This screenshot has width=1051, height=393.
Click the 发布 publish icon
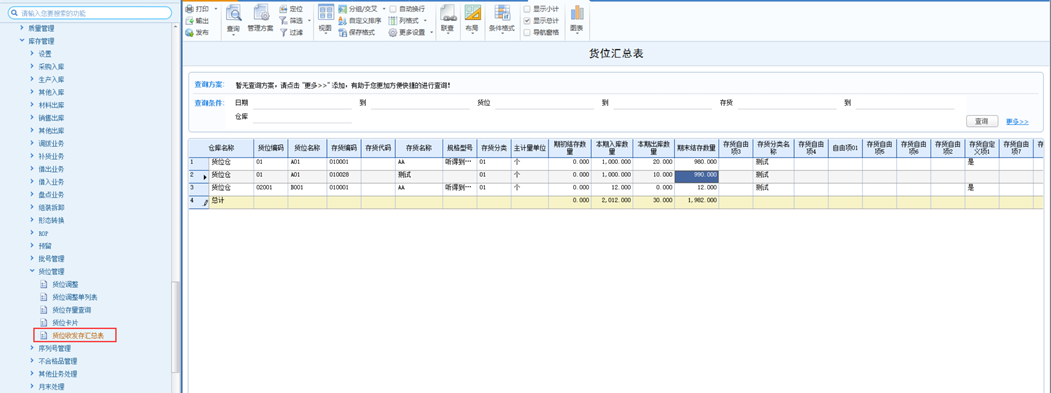coord(190,32)
